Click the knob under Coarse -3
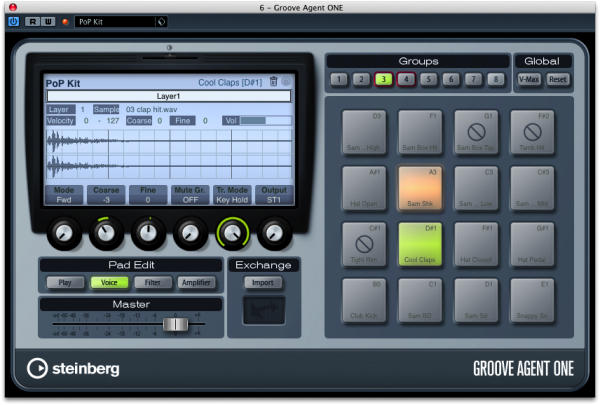600x405 pixels. (x=106, y=233)
